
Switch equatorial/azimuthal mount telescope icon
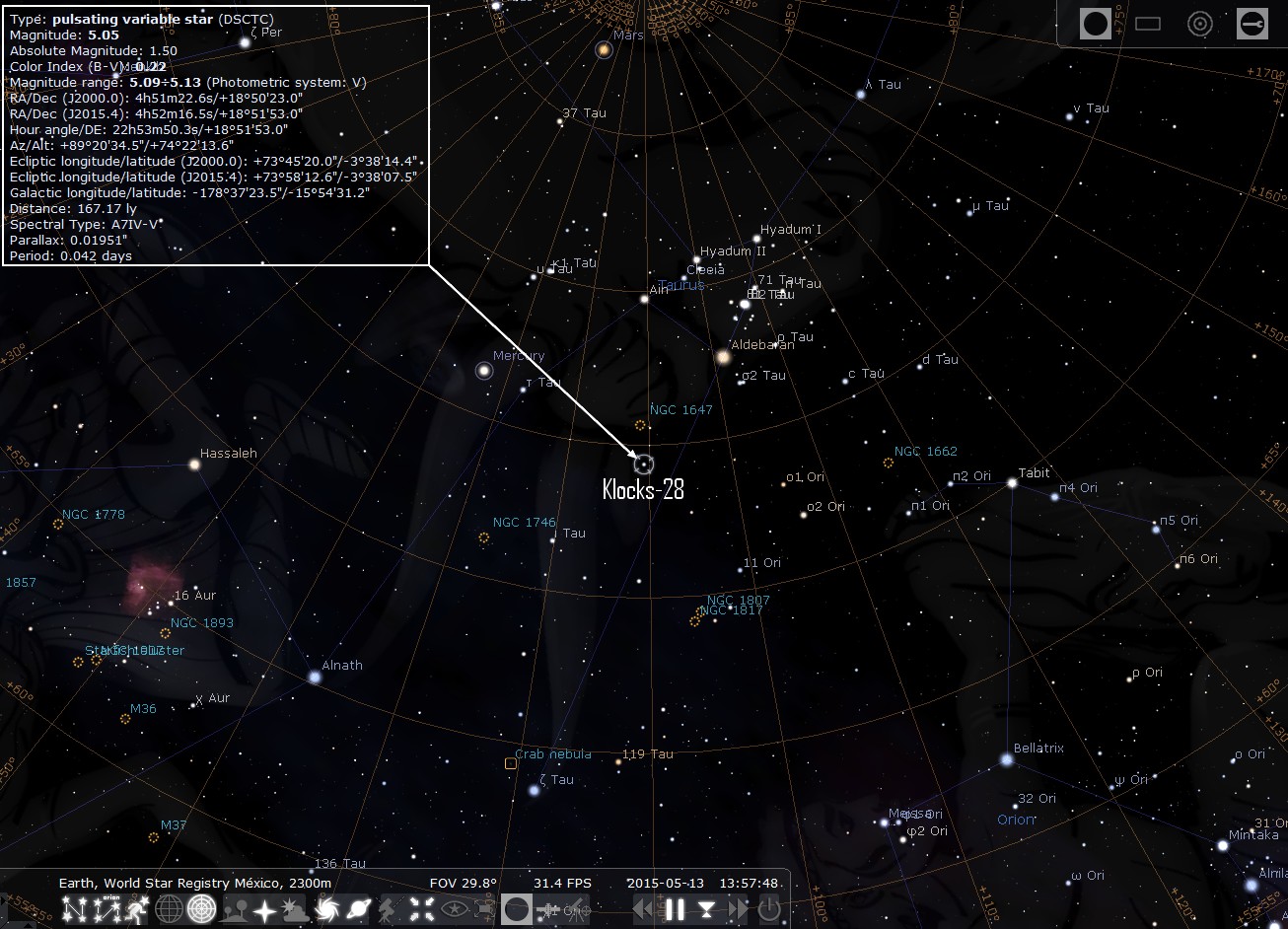[390, 909]
